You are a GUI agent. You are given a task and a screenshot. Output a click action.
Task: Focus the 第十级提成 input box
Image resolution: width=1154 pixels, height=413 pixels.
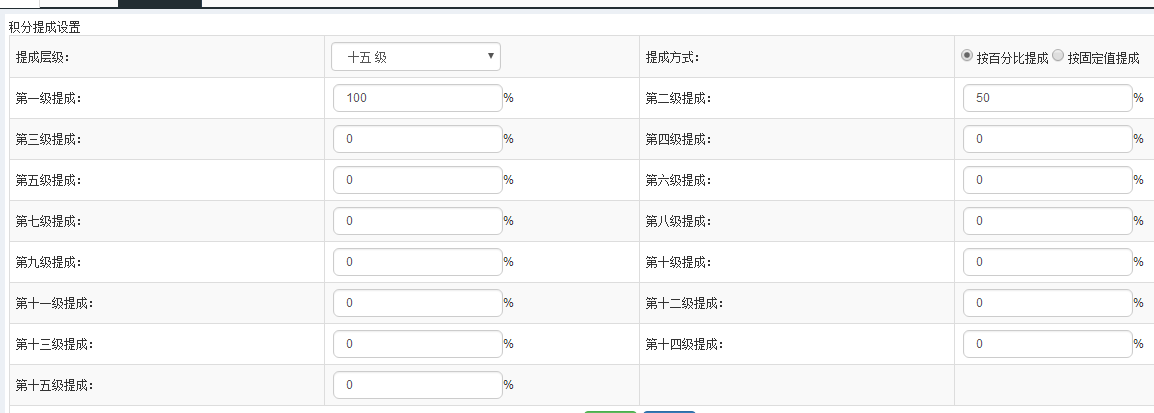tap(1047, 262)
